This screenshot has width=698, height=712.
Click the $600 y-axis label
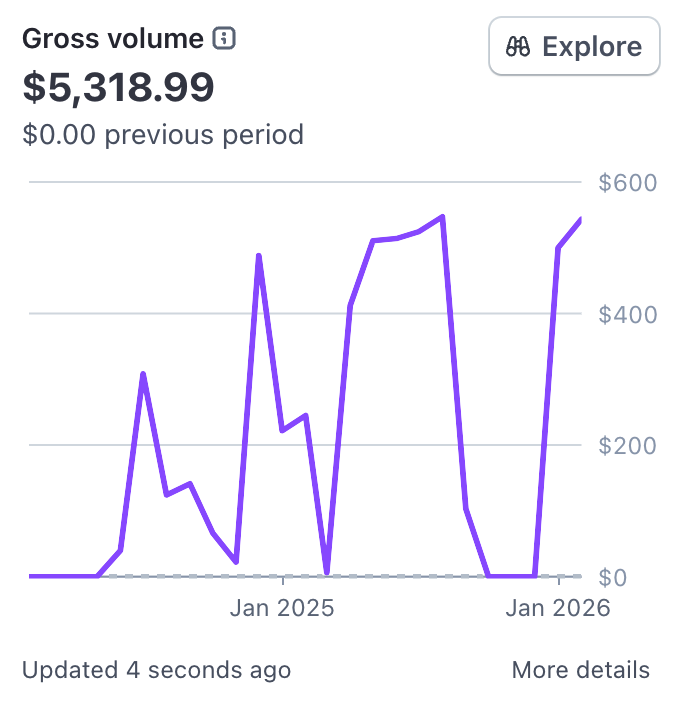click(627, 183)
